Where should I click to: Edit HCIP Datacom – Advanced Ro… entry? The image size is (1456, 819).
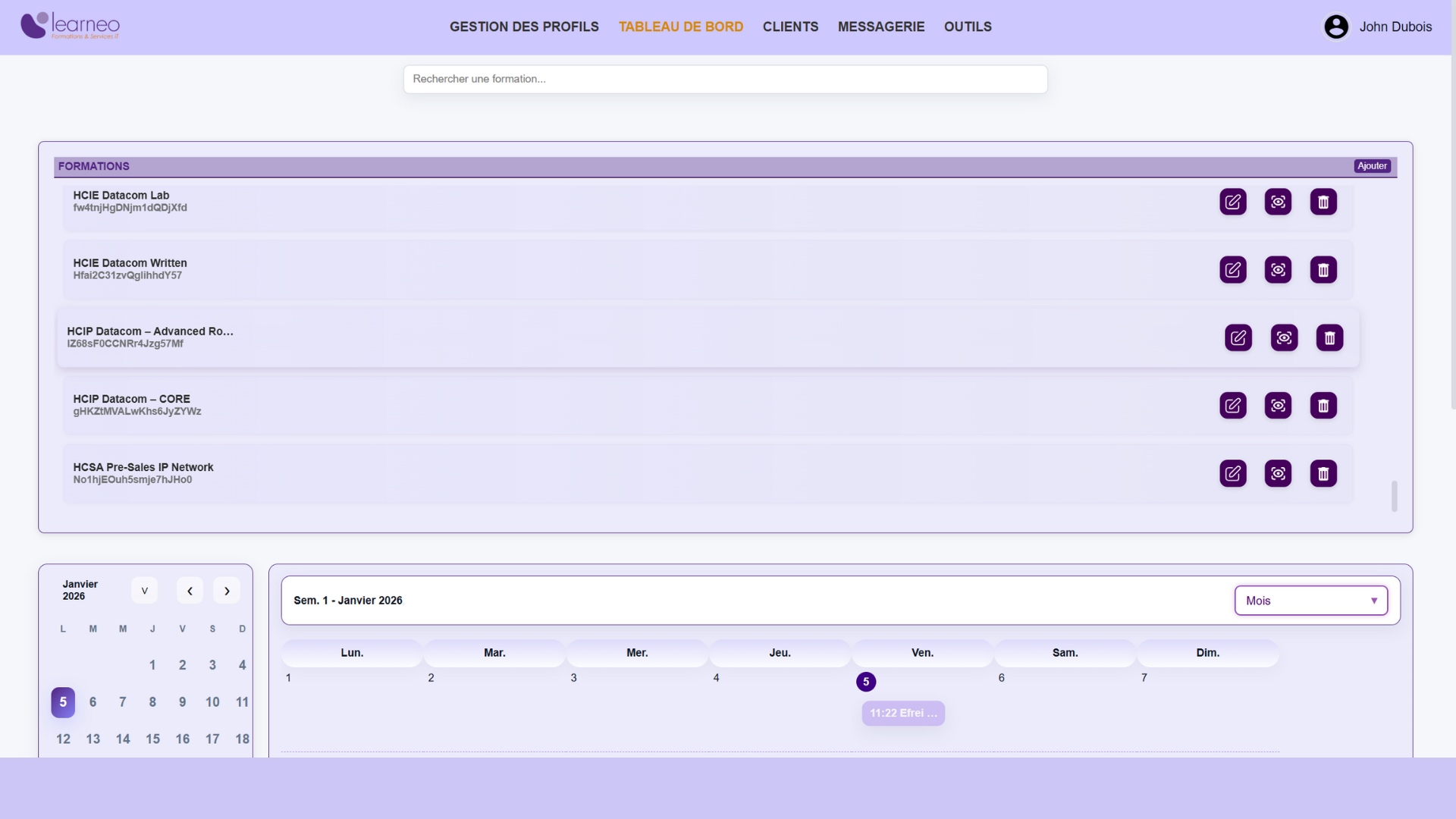1238,337
